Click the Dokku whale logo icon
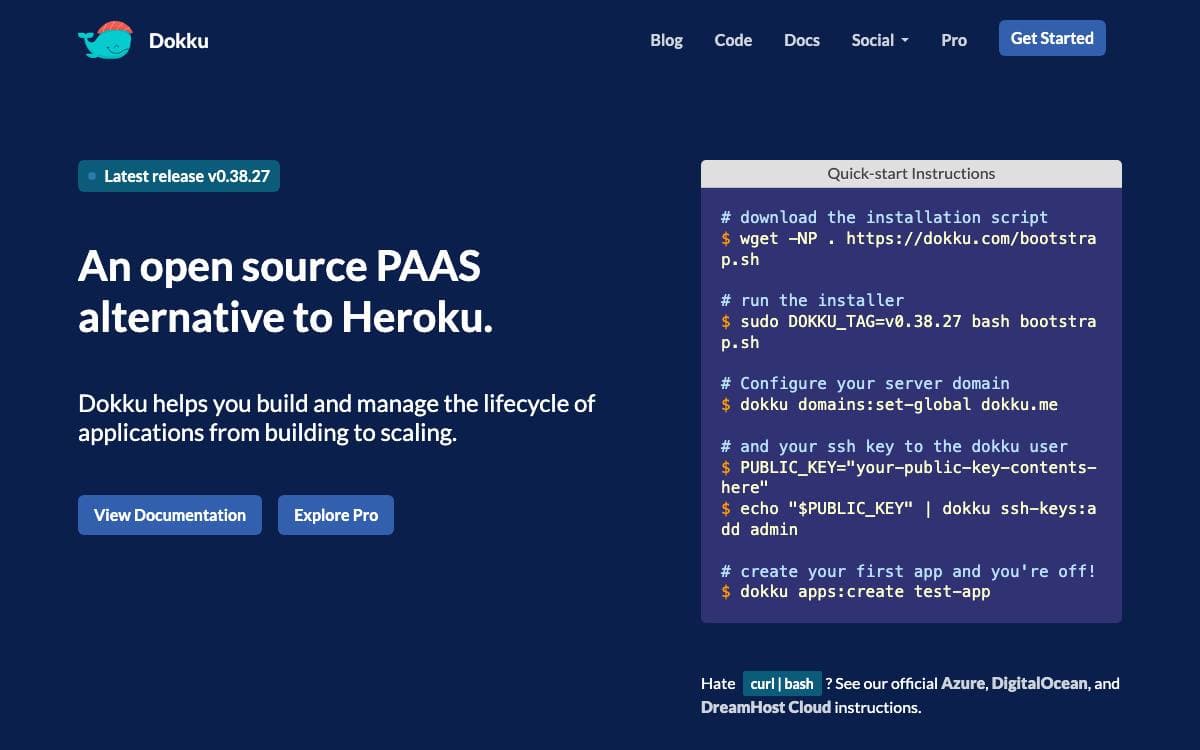 point(105,40)
